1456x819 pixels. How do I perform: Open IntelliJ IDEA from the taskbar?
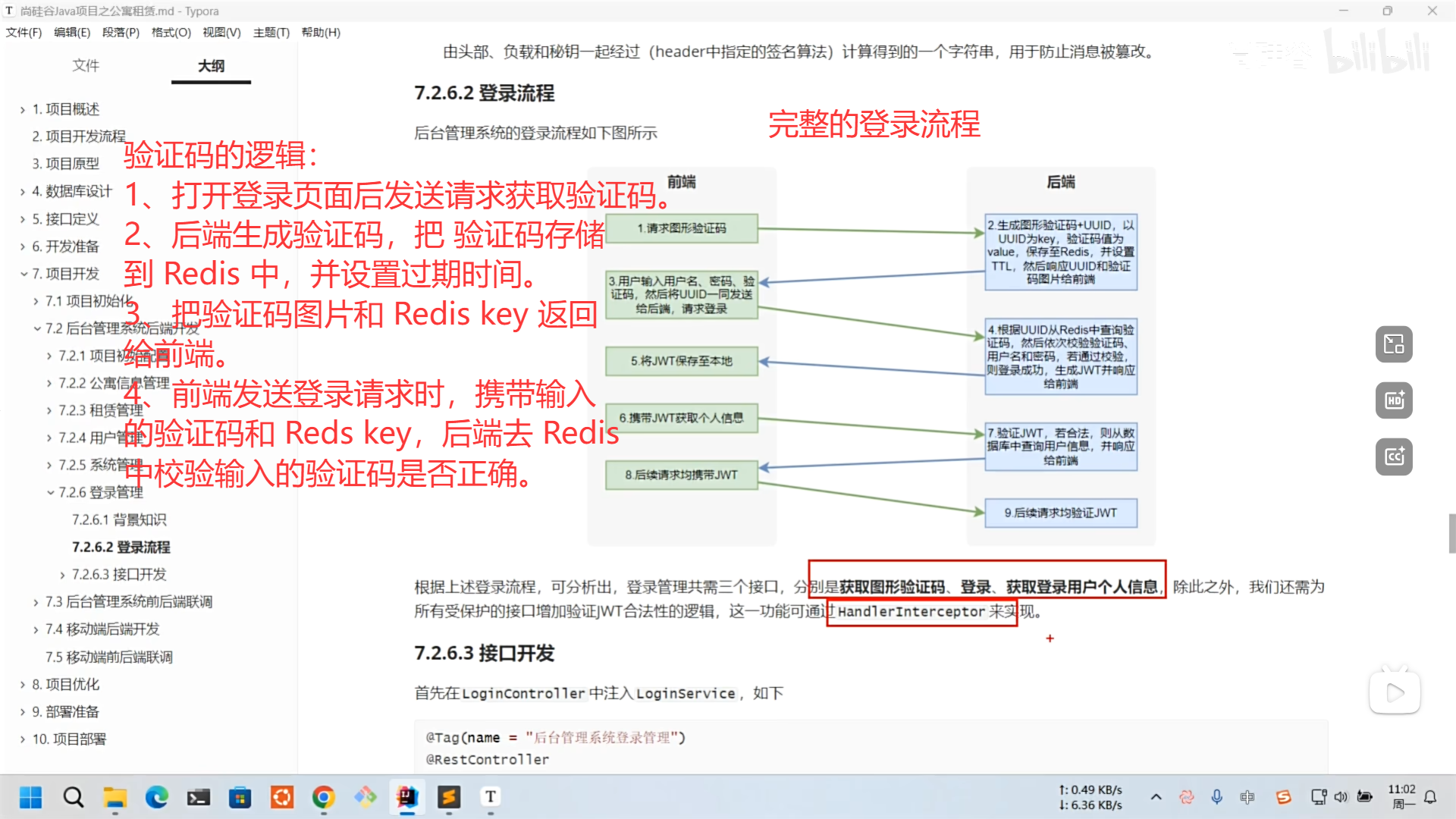[407, 797]
